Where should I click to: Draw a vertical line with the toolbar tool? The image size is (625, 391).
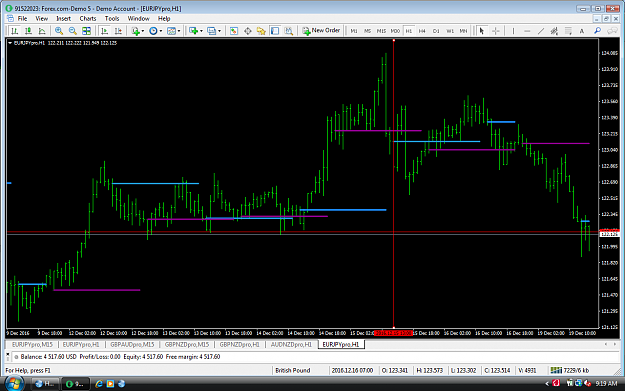click(513, 31)
